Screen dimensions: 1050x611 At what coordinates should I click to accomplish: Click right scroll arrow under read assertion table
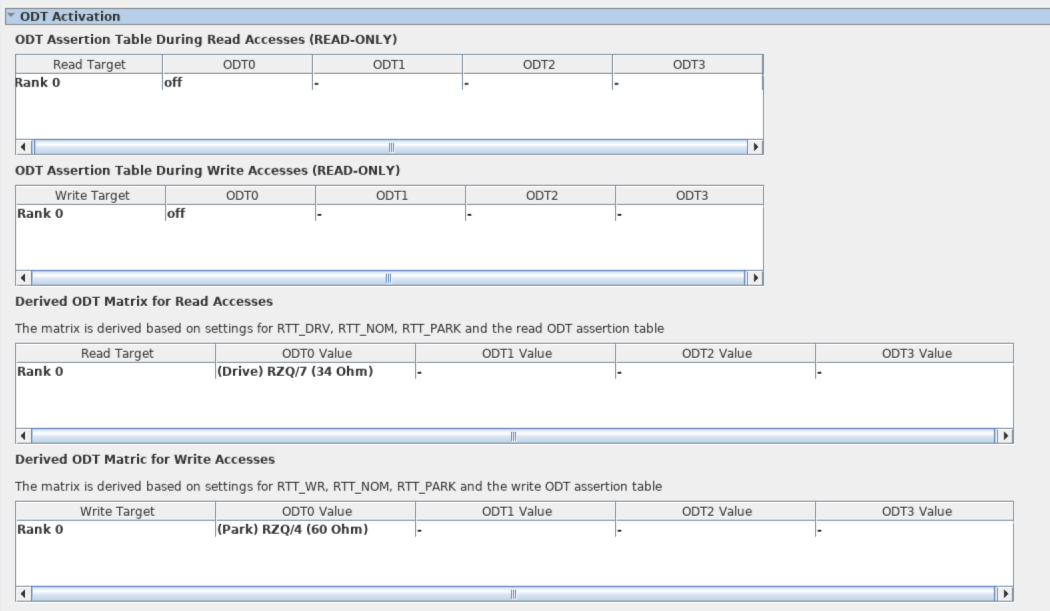pyautogui.click(x=756, y=147)
